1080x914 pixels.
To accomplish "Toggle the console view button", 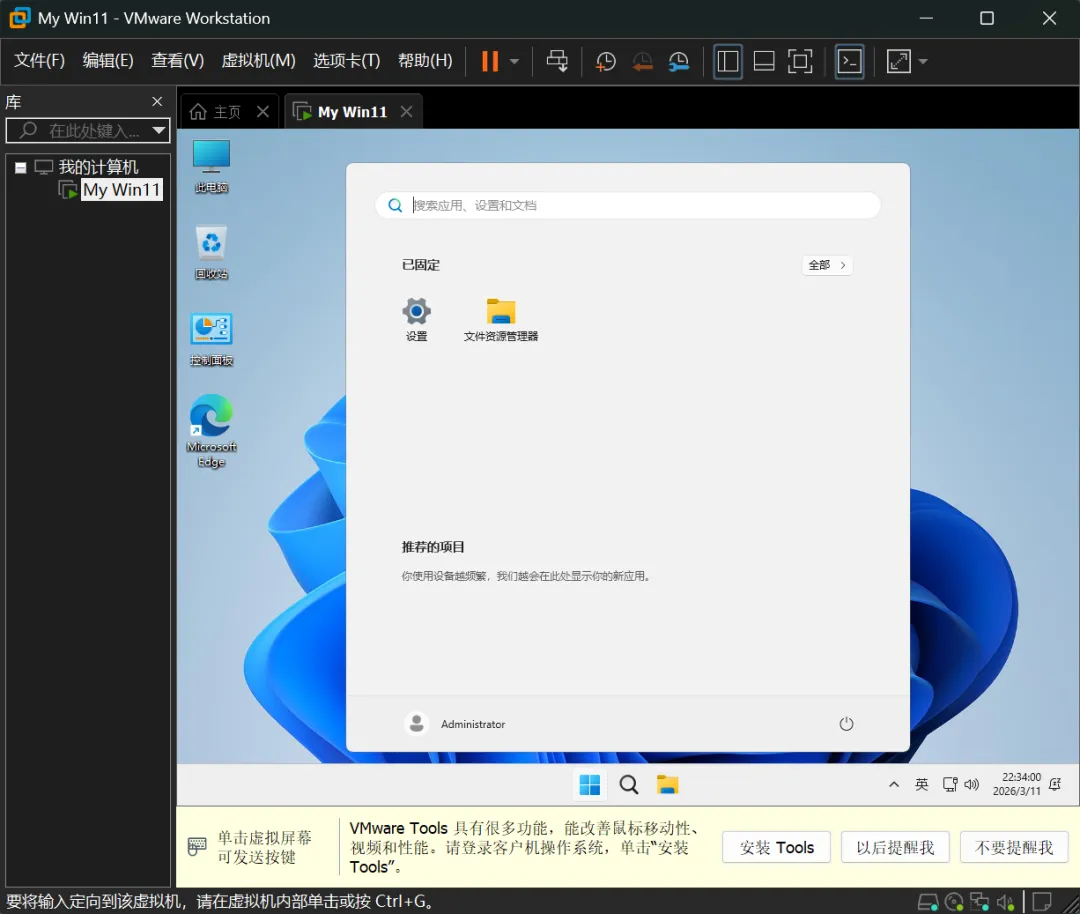I will [x=849, y=61].
